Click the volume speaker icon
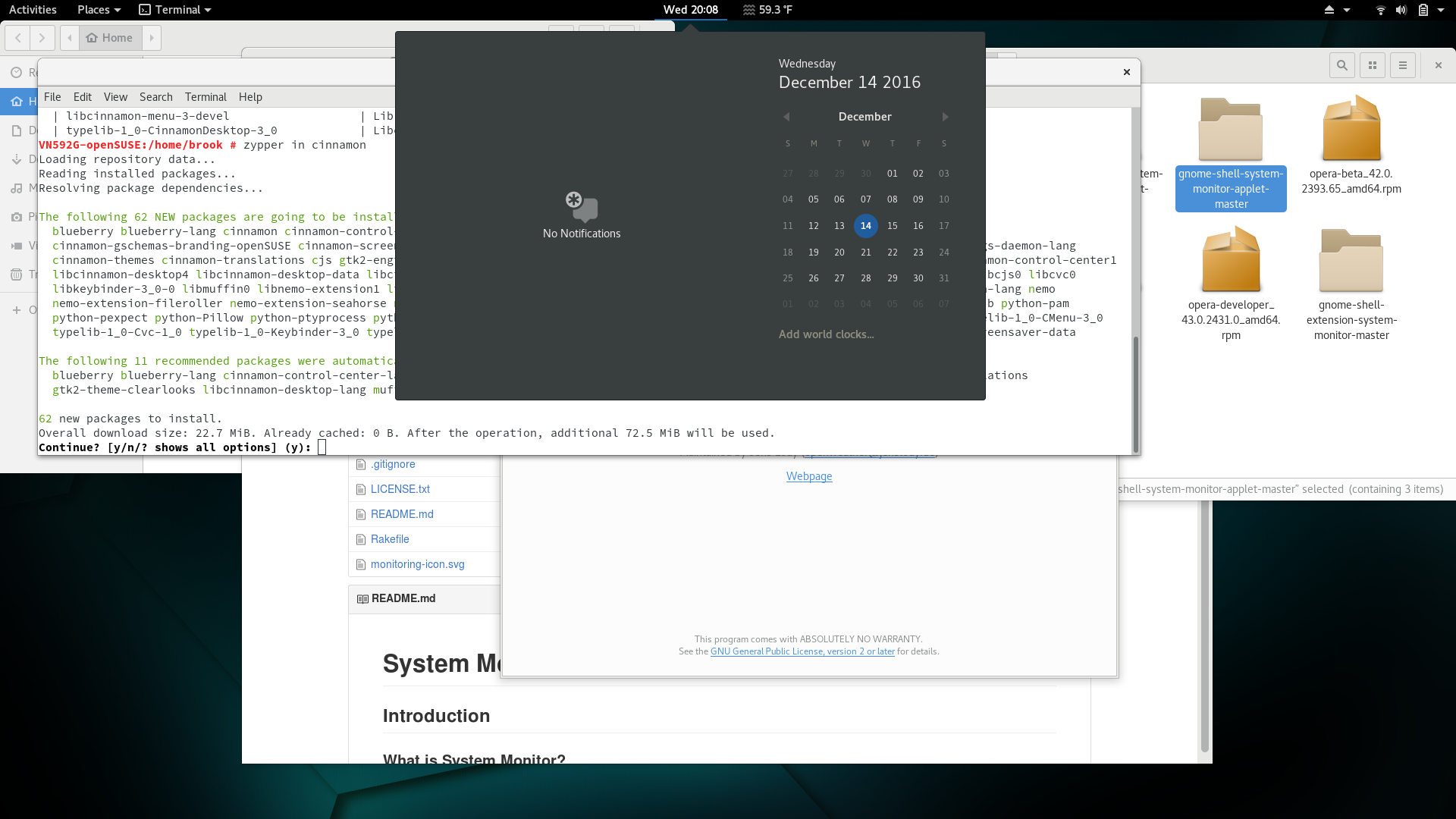Image resolution: width=1456 pixels, height=819 pixels. point(1401,10)
